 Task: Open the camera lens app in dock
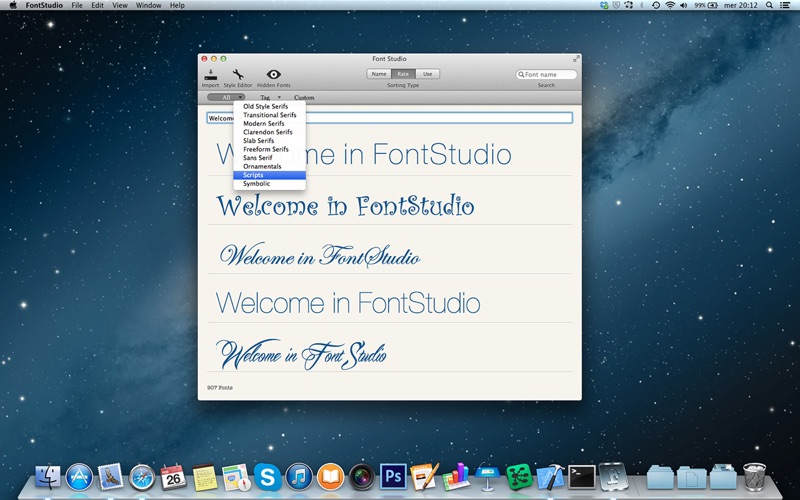tap(362, 478)
